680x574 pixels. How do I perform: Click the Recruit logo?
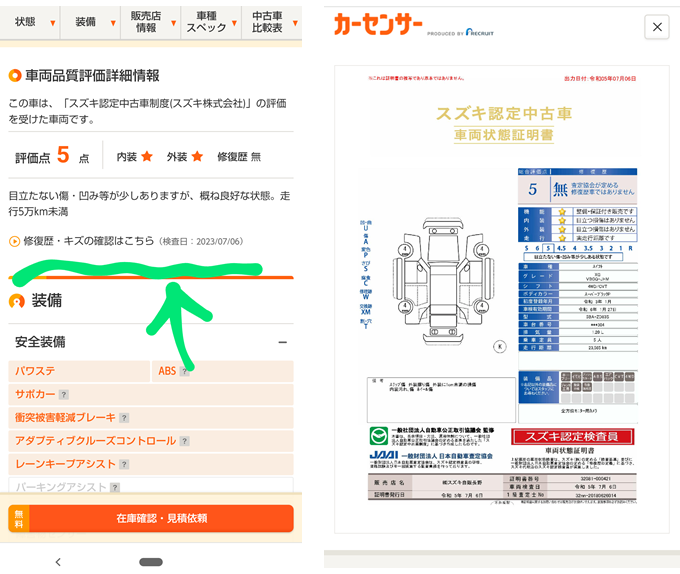click(480, 32)
